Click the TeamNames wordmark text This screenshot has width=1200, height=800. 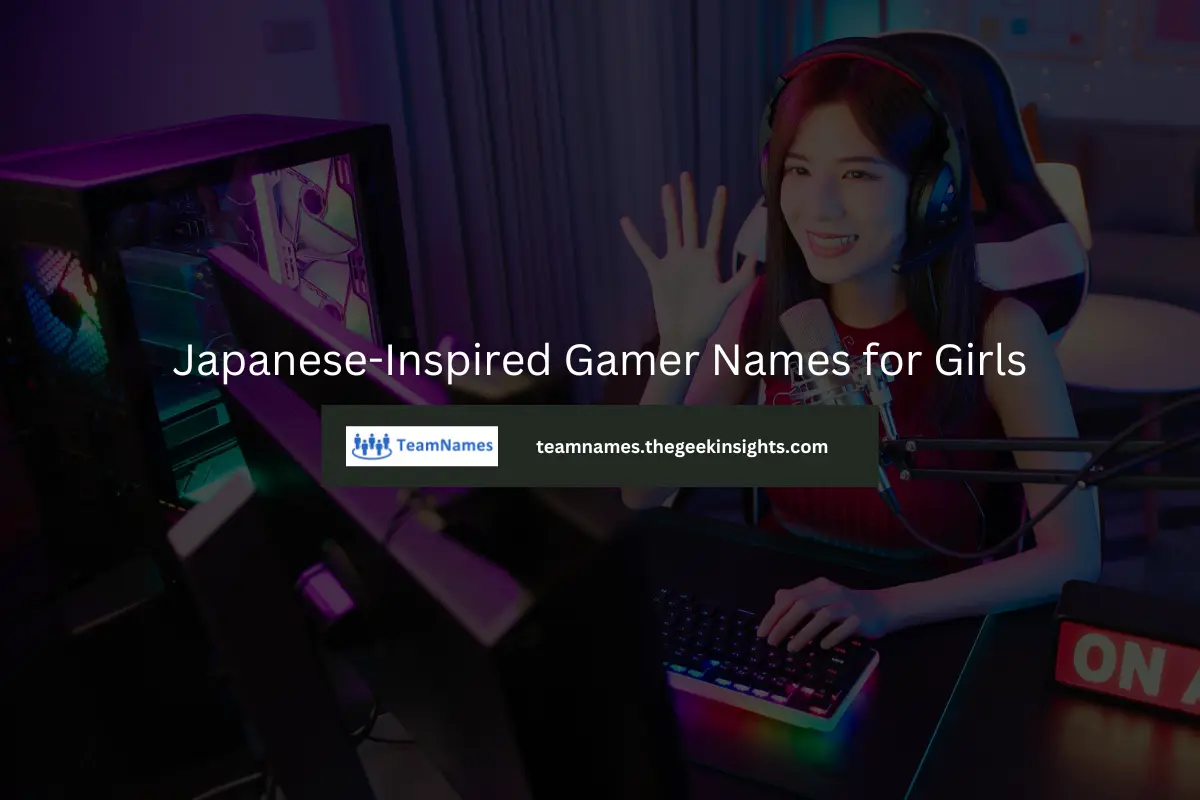pos(448,446)
